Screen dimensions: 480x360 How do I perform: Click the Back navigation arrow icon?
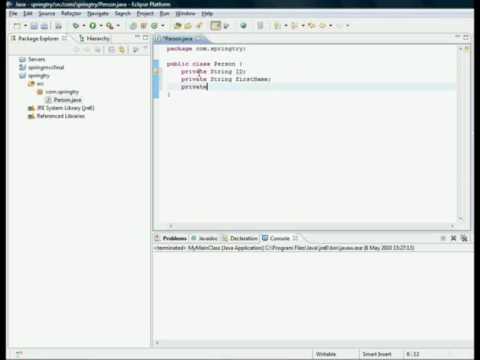click(322, 26)
